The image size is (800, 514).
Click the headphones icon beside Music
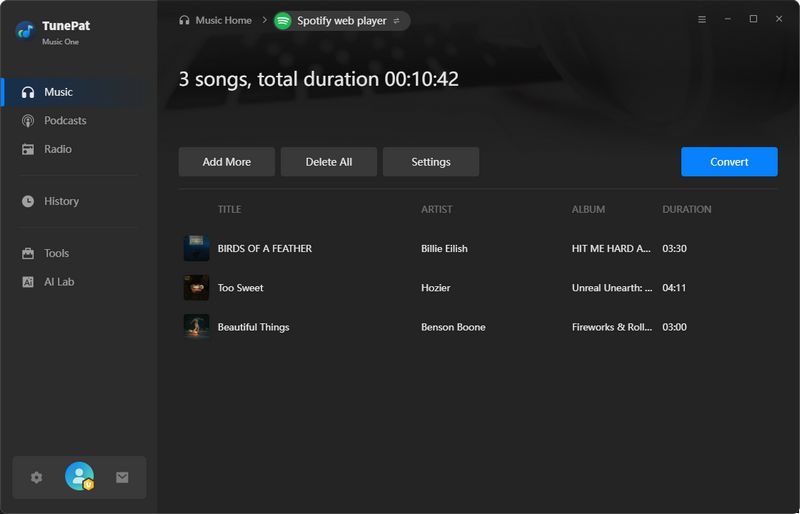[28, 92]
